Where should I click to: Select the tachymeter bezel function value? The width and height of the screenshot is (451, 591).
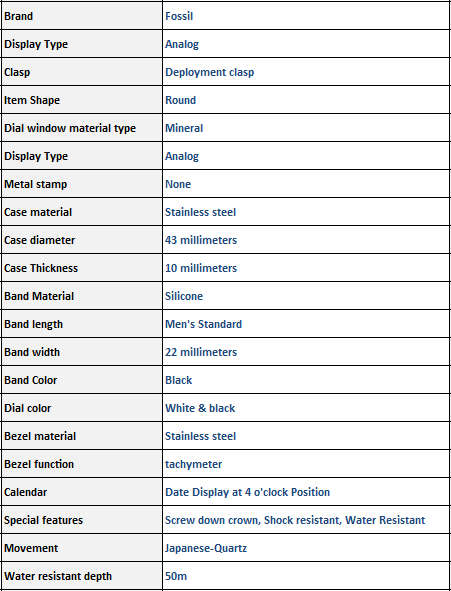(193, 464)
